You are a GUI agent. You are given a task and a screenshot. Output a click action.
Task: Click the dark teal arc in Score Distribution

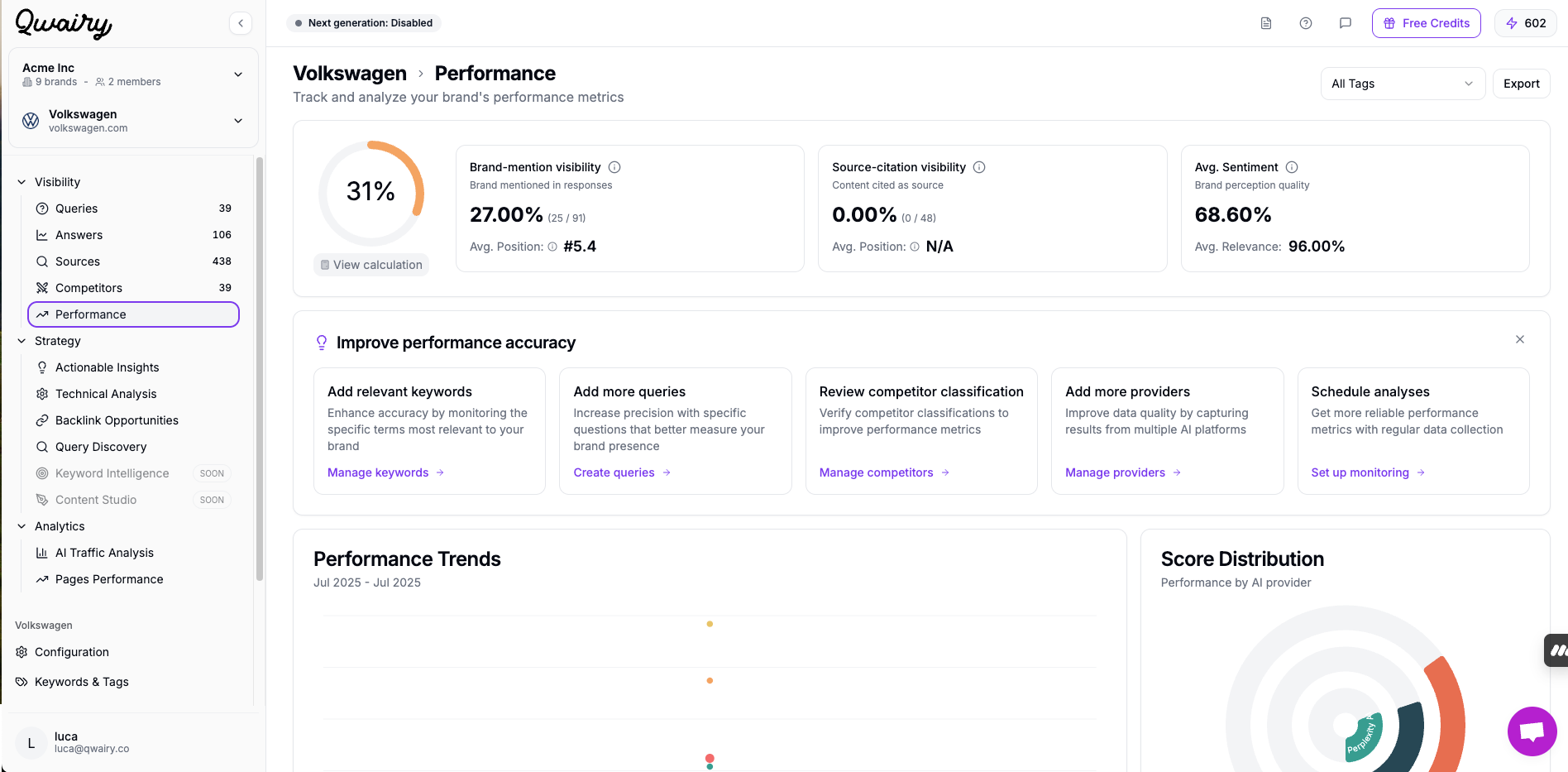pyautogui.click(x=1413, y=732)
